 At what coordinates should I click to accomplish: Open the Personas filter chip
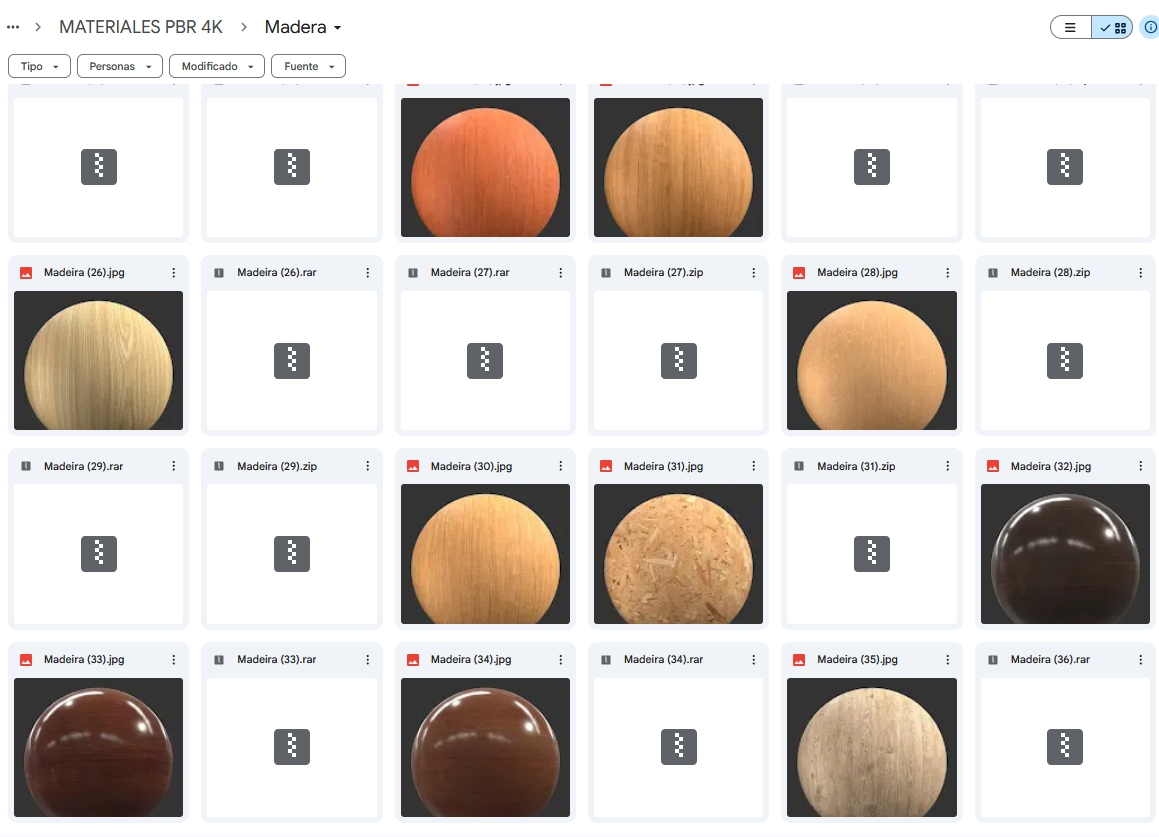(119, 66)
